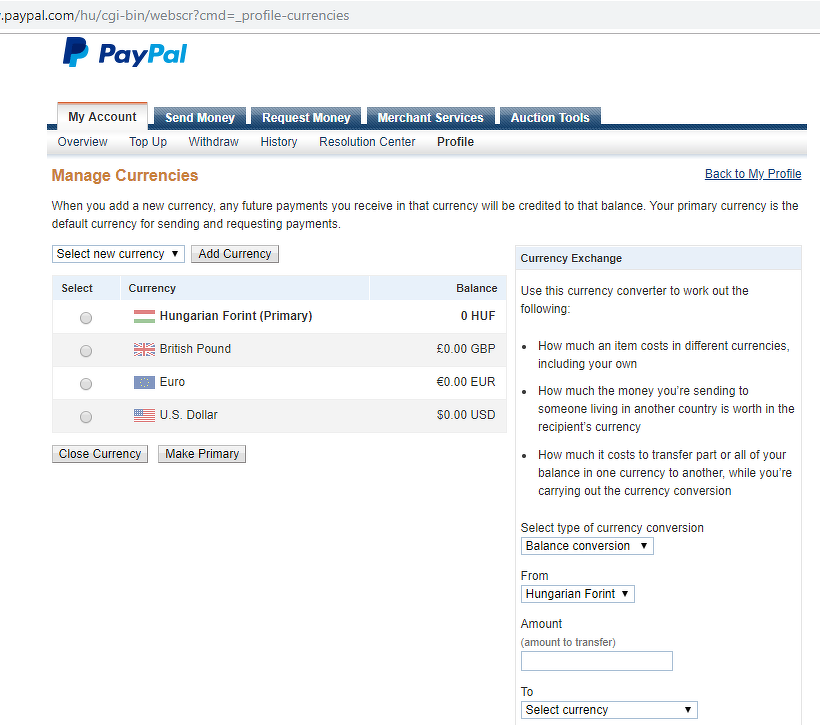Open the Top Up submenu item

148,142
